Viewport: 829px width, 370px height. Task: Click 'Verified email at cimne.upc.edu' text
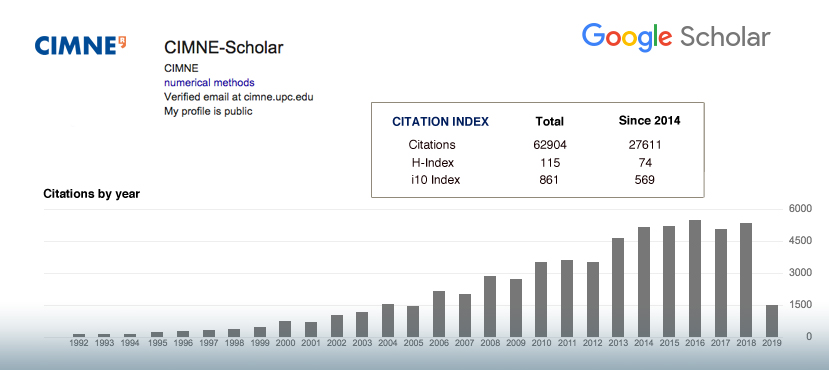pyautogui.click(x=239, y=97)
